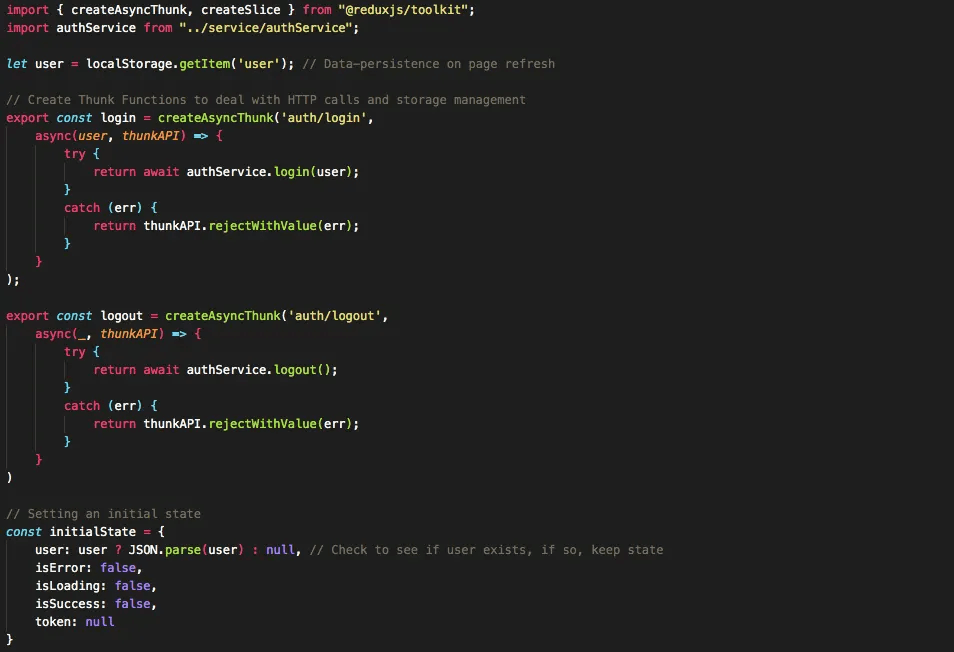Click the authService.login(user) call
The image size is (954, 652).
272,172
